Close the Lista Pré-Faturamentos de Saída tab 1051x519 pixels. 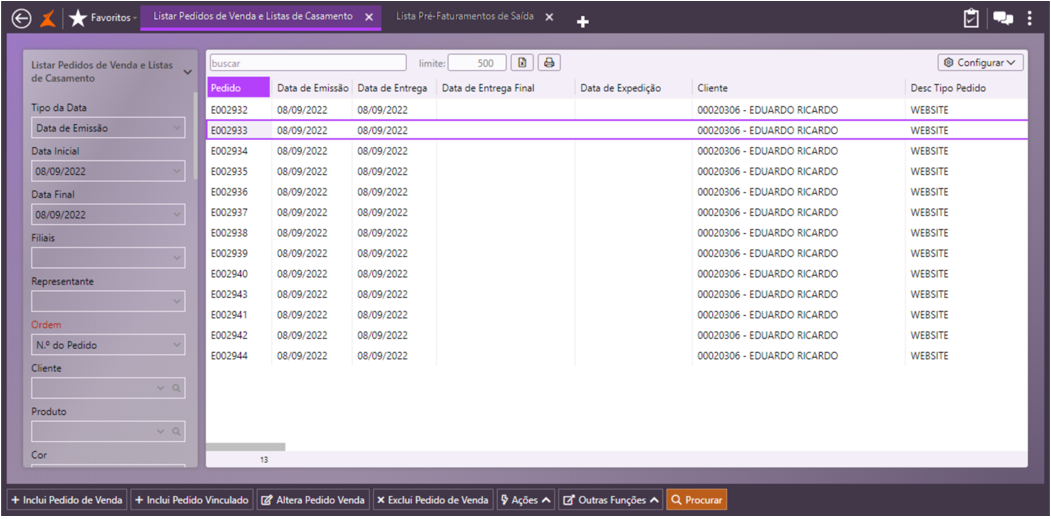point(549,17)
